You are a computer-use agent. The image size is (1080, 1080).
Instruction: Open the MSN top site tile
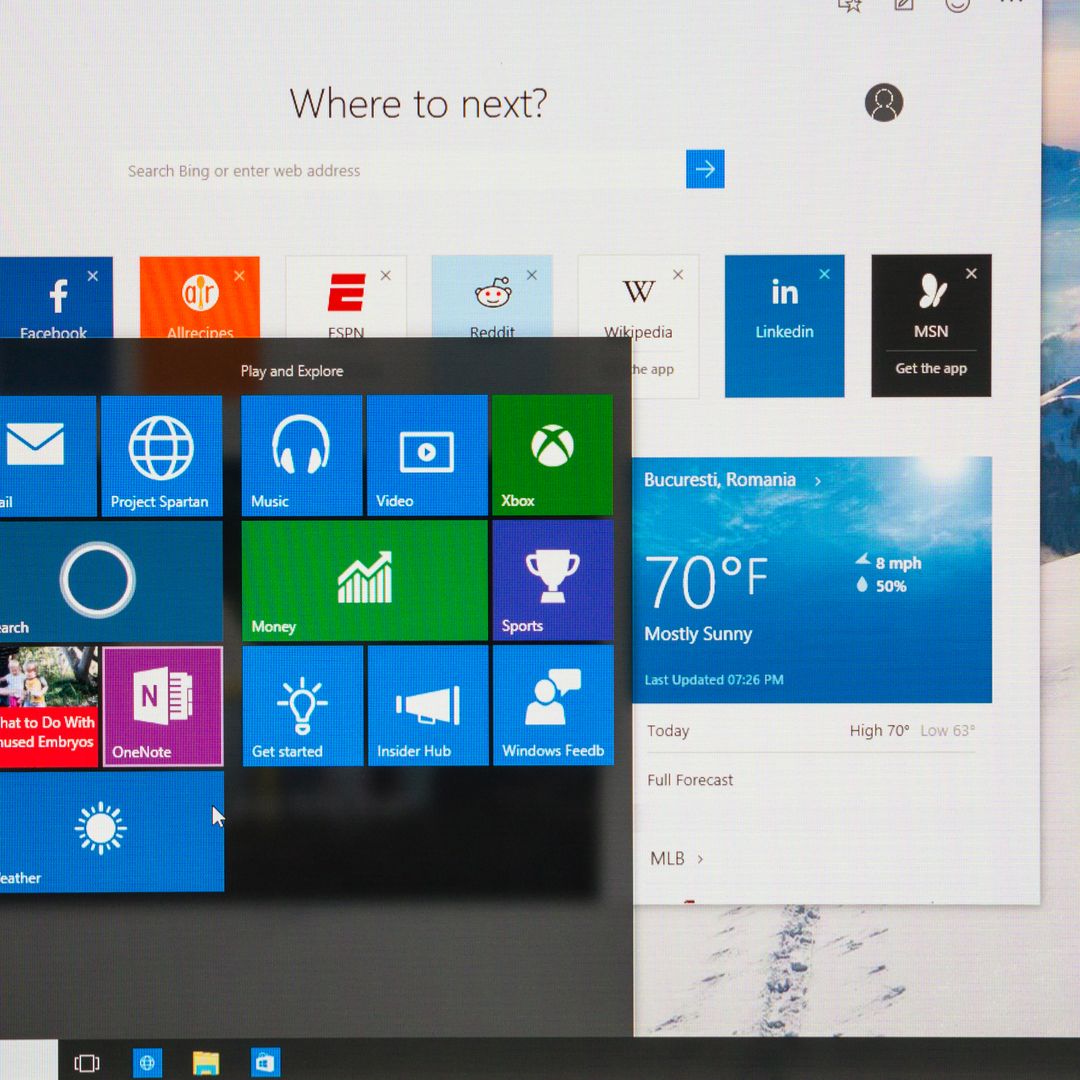pos(931,325)
